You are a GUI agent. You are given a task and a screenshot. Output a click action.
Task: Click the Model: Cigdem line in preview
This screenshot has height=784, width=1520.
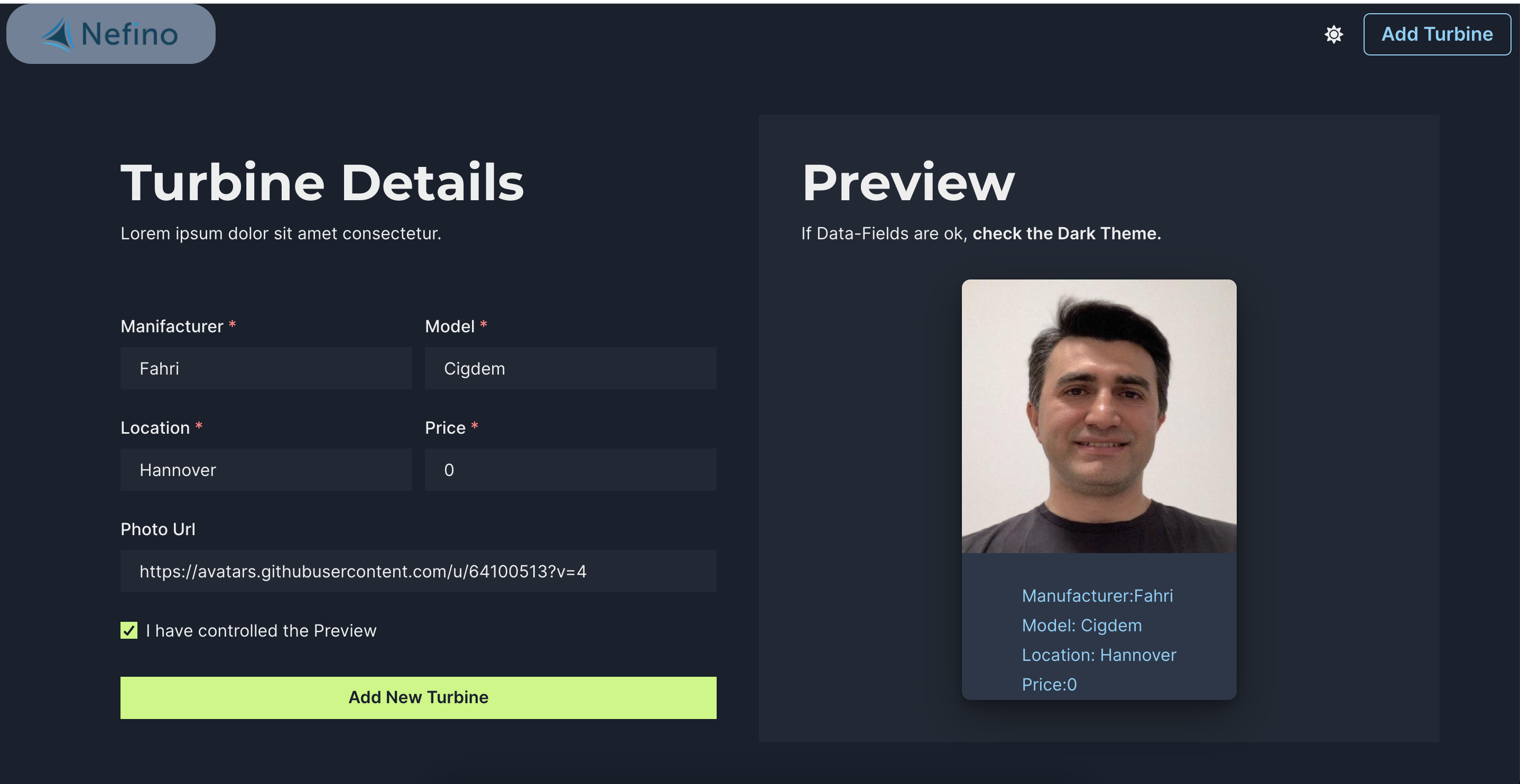(x=1081, y=626)
